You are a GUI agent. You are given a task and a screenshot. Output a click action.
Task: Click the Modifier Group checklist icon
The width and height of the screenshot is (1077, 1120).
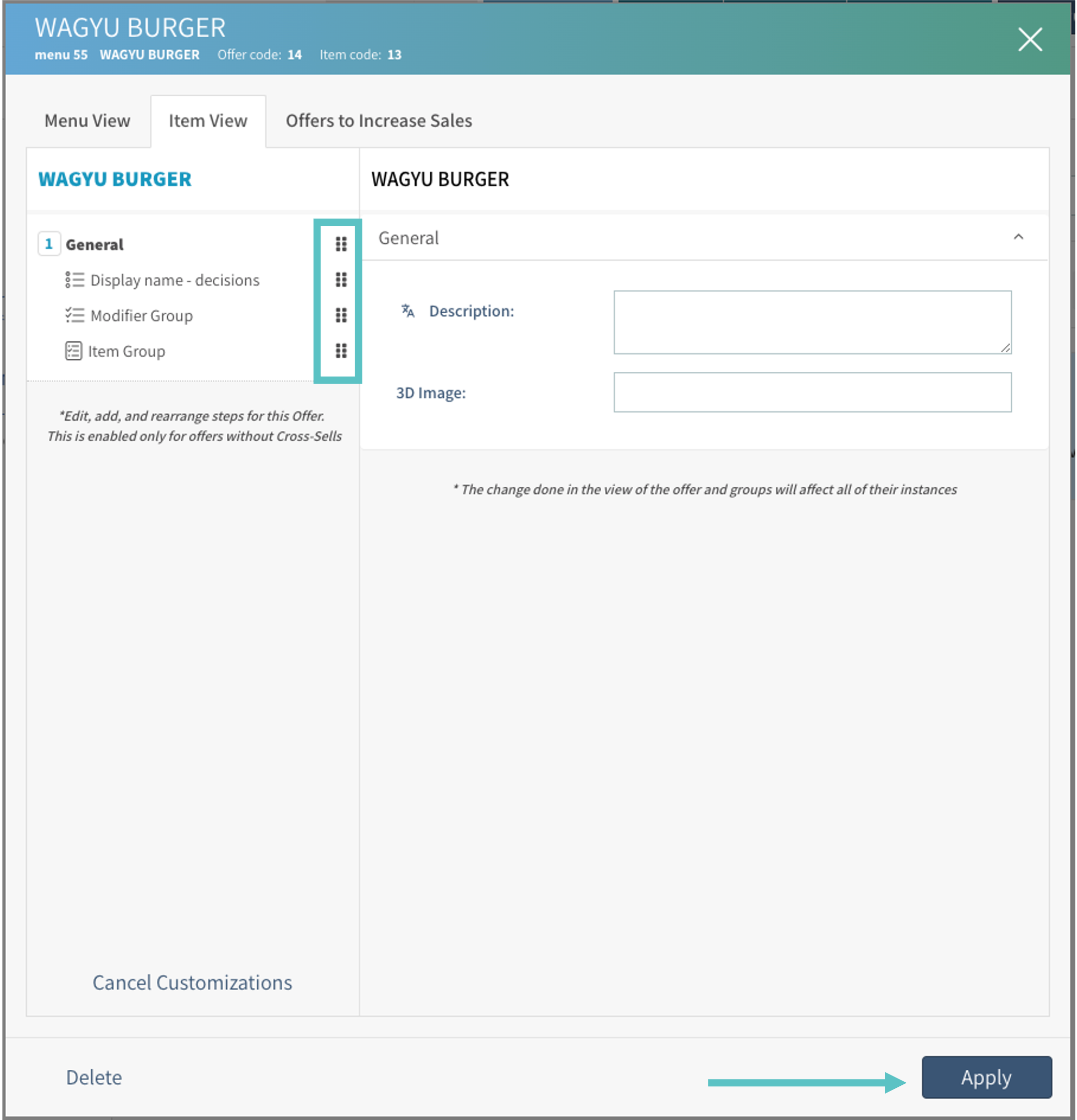point(74,315)
